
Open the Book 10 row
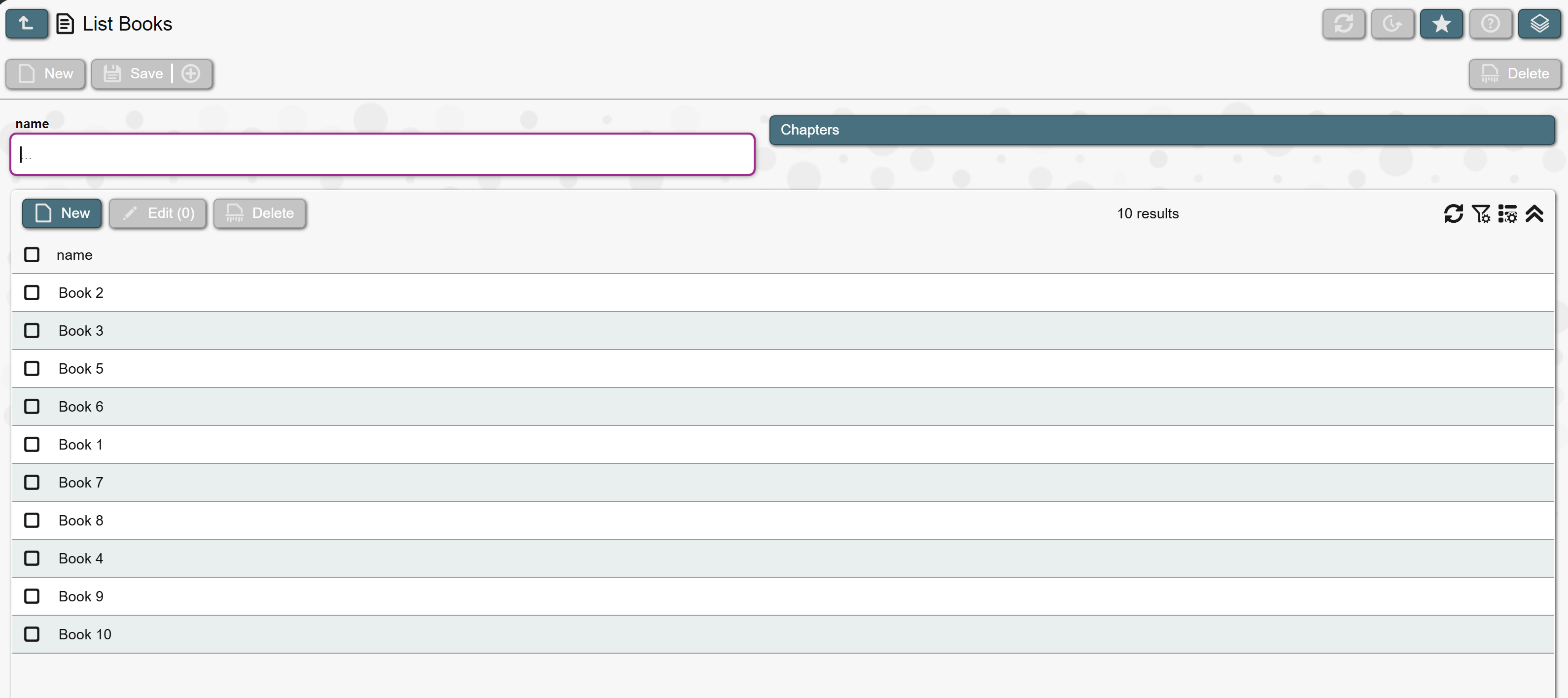(x=85, y=634)
